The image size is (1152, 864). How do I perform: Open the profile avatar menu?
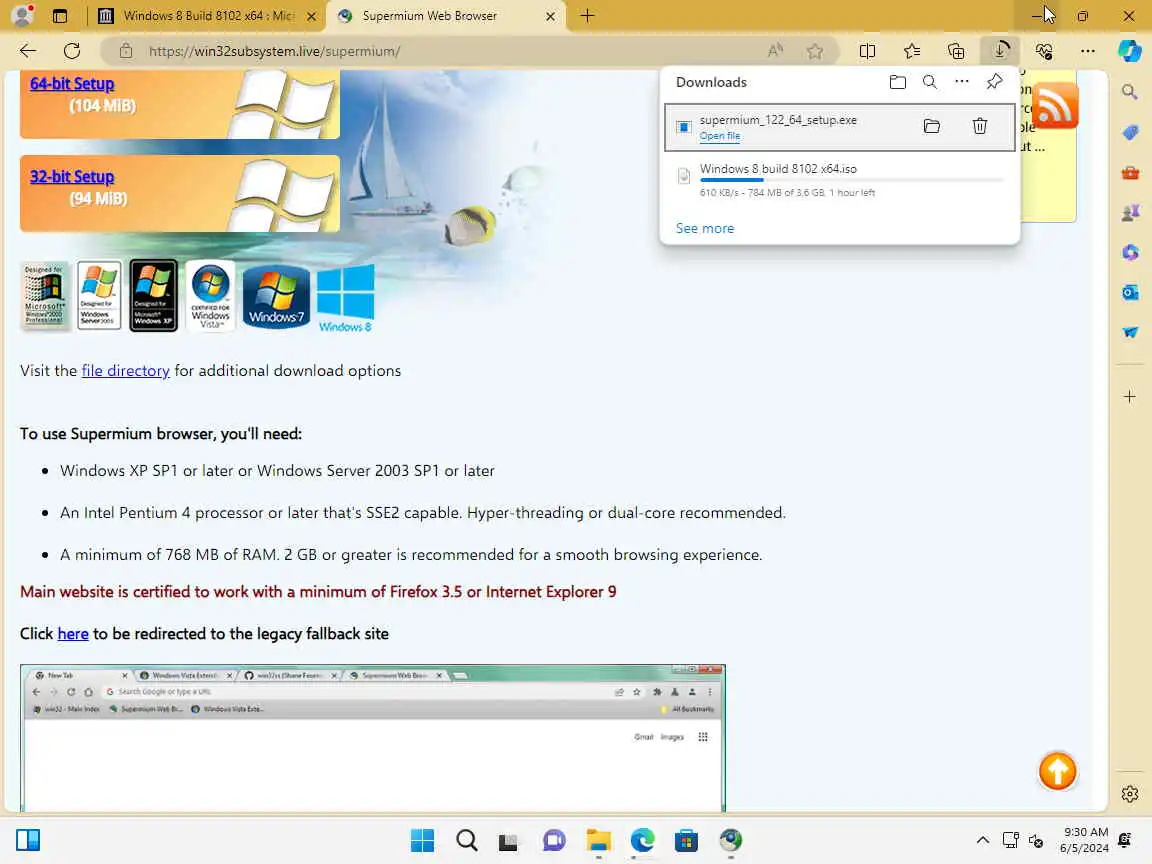(24, 15)
